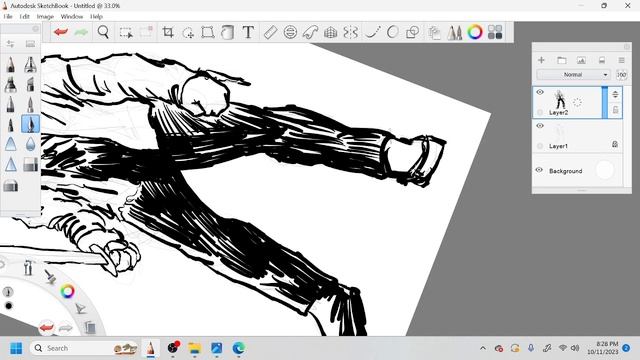Hide the Background layer eye
This screenshot has height=360, width=640.
(539, 170)
